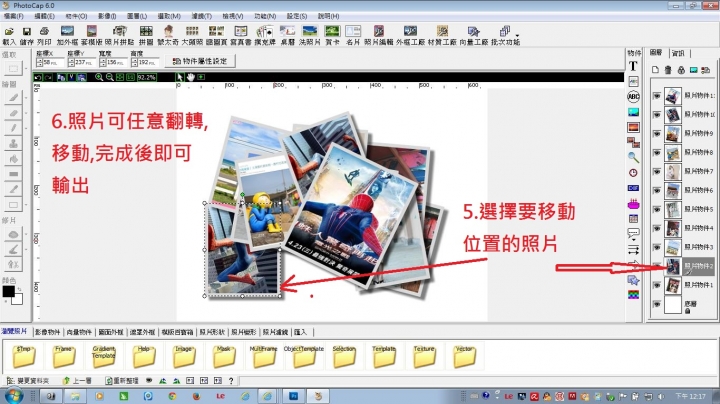Switch to the 照片形狀 bottom tab
The width and height of the screenshot is (720, 404).
pyautogui.click(x=212, y=332)
